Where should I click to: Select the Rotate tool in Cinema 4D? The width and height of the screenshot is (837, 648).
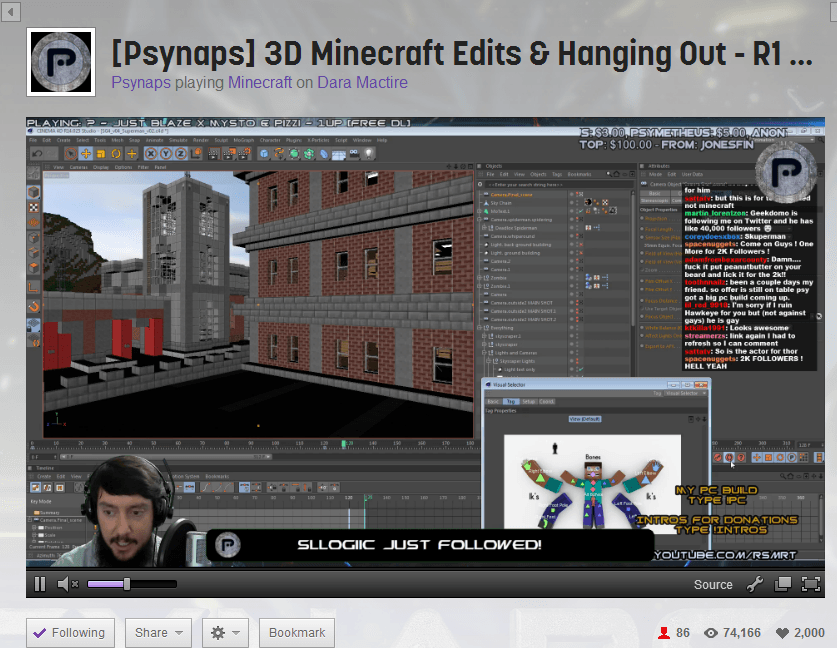tap(116, 154)
